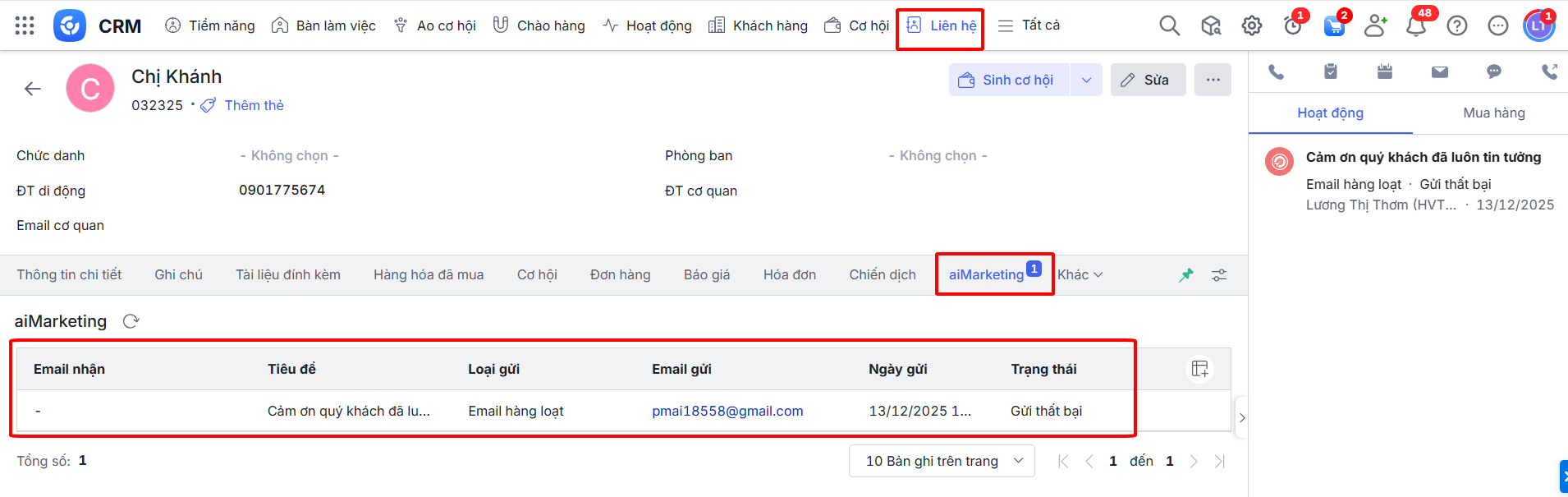1568x497 pixels.
Task: Click the message bubble activity icon
Action: click(1494, 72)
